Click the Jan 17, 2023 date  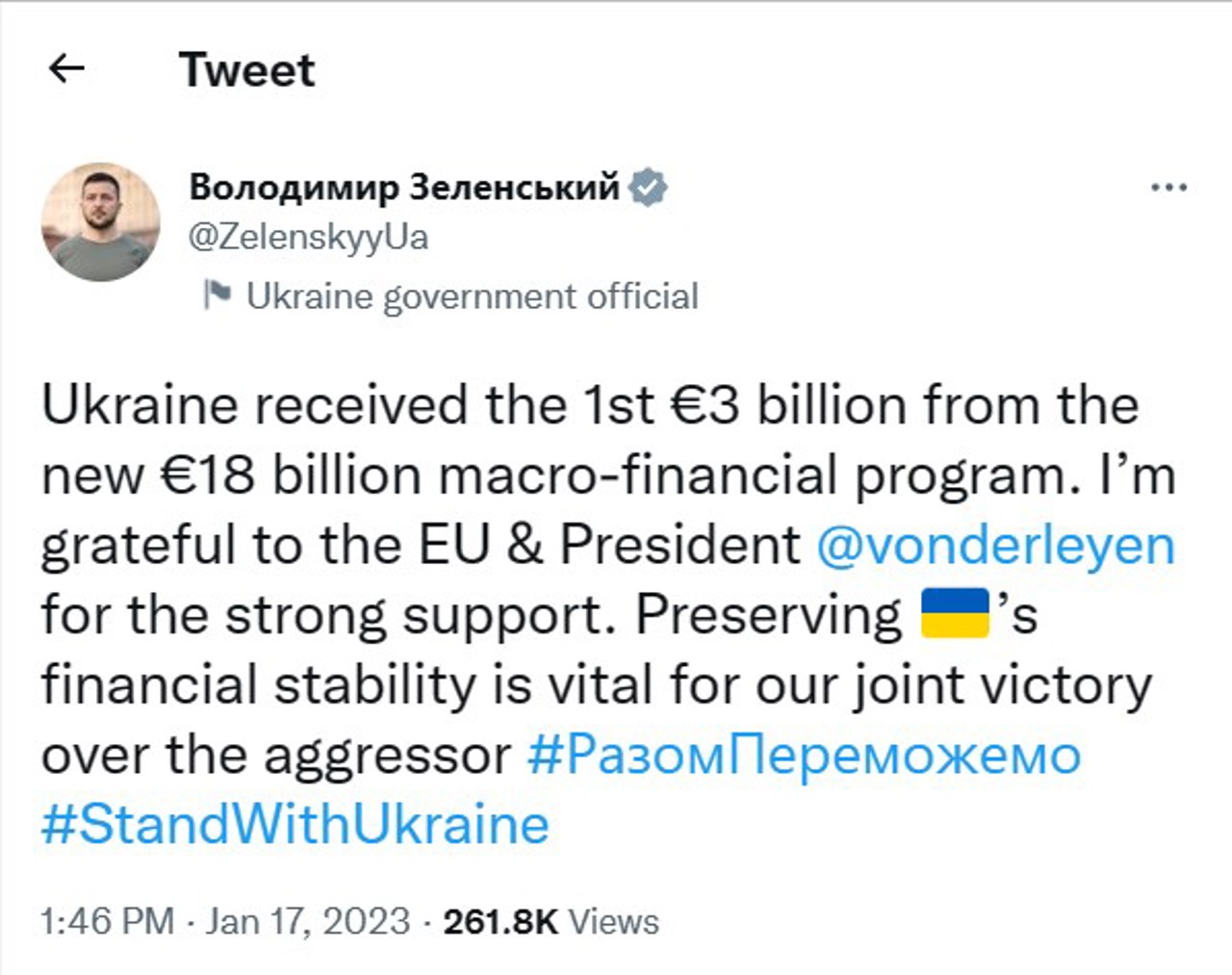pos(307,921)
